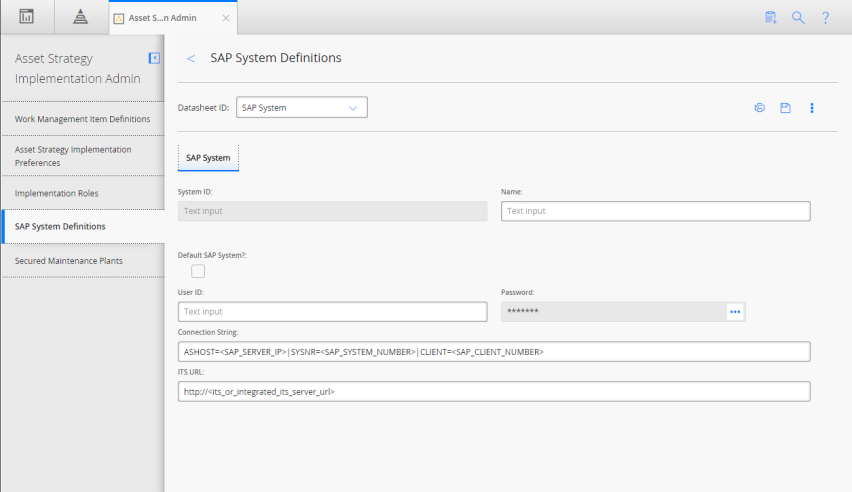This screenshot has width=852, height=492.
Task: Select the SAP System datasheet tab
Action: tap(208, 158)
